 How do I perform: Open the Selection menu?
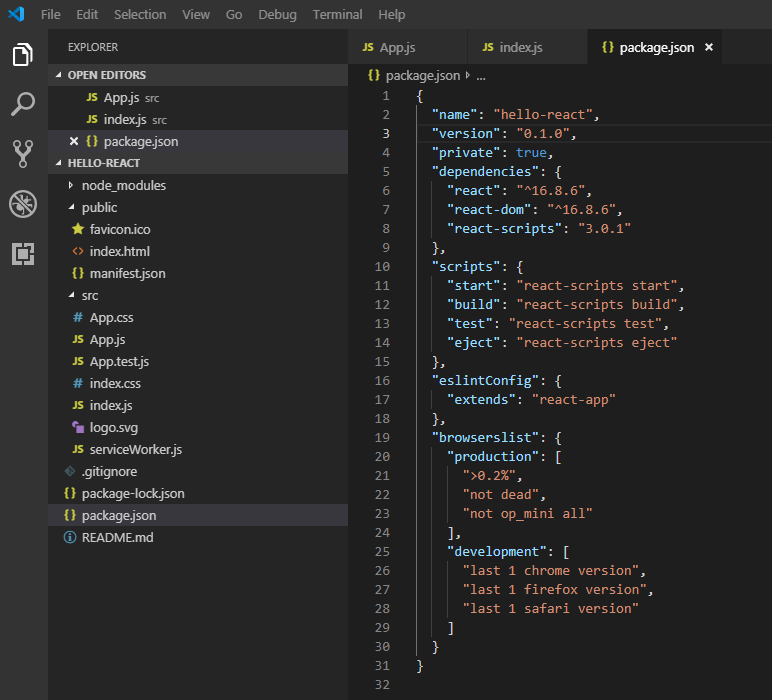pos(140,15)
